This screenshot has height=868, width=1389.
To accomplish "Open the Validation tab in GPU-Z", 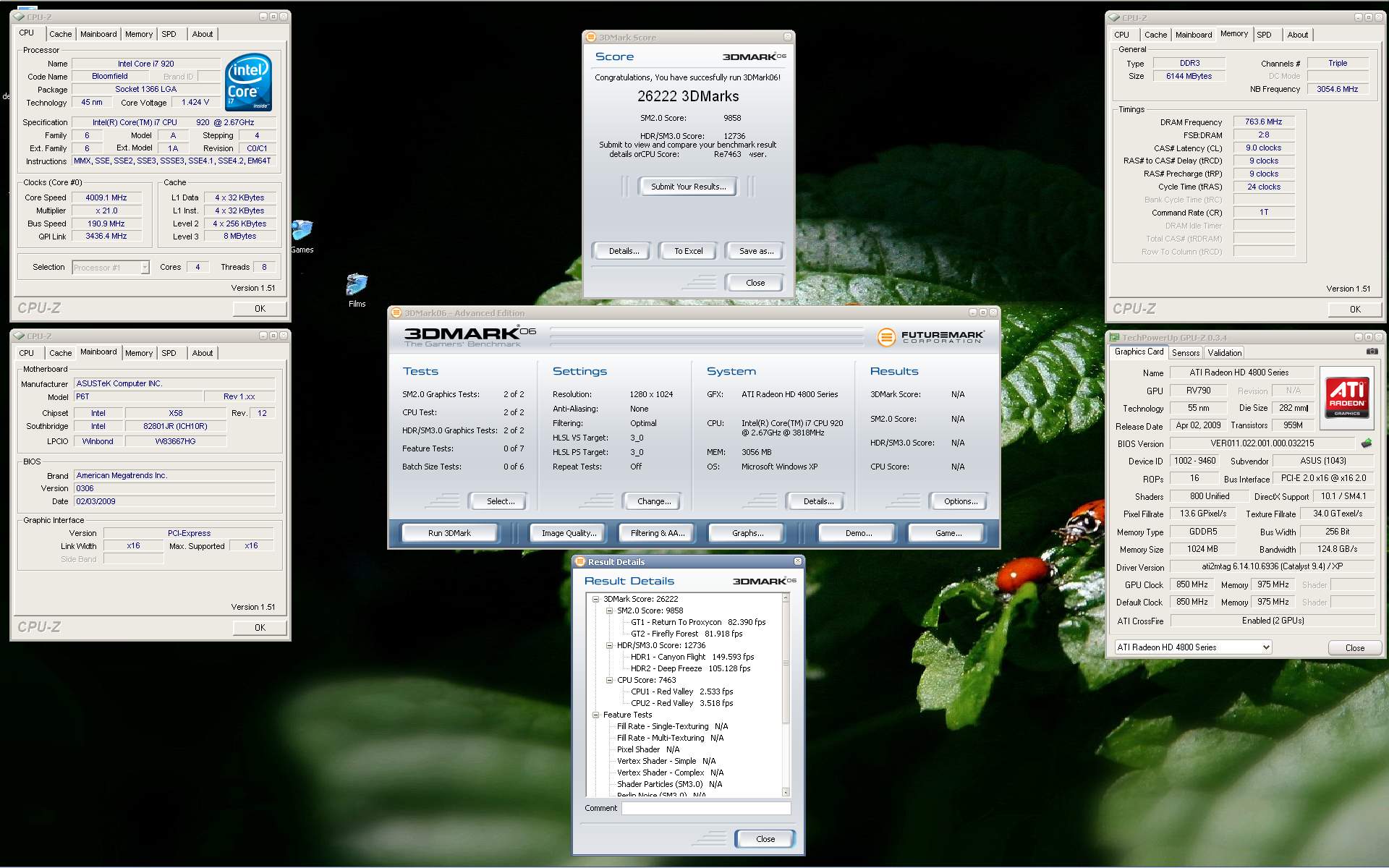I will pyautogui.click(x=1224, y=353).
